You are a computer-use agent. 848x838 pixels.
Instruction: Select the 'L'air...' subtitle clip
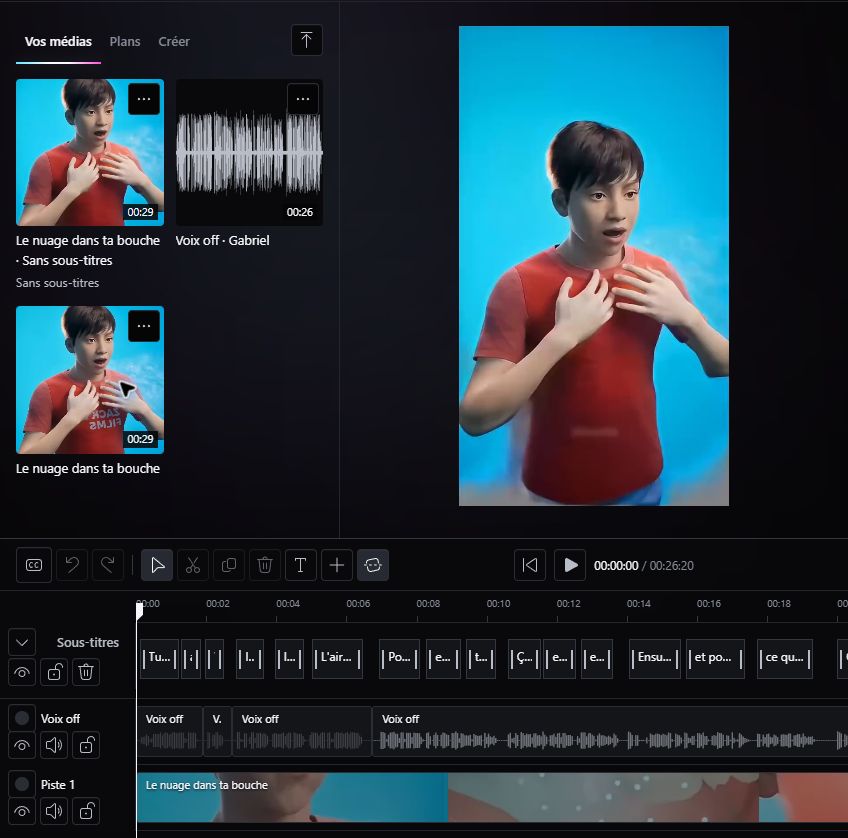(337, 659)
